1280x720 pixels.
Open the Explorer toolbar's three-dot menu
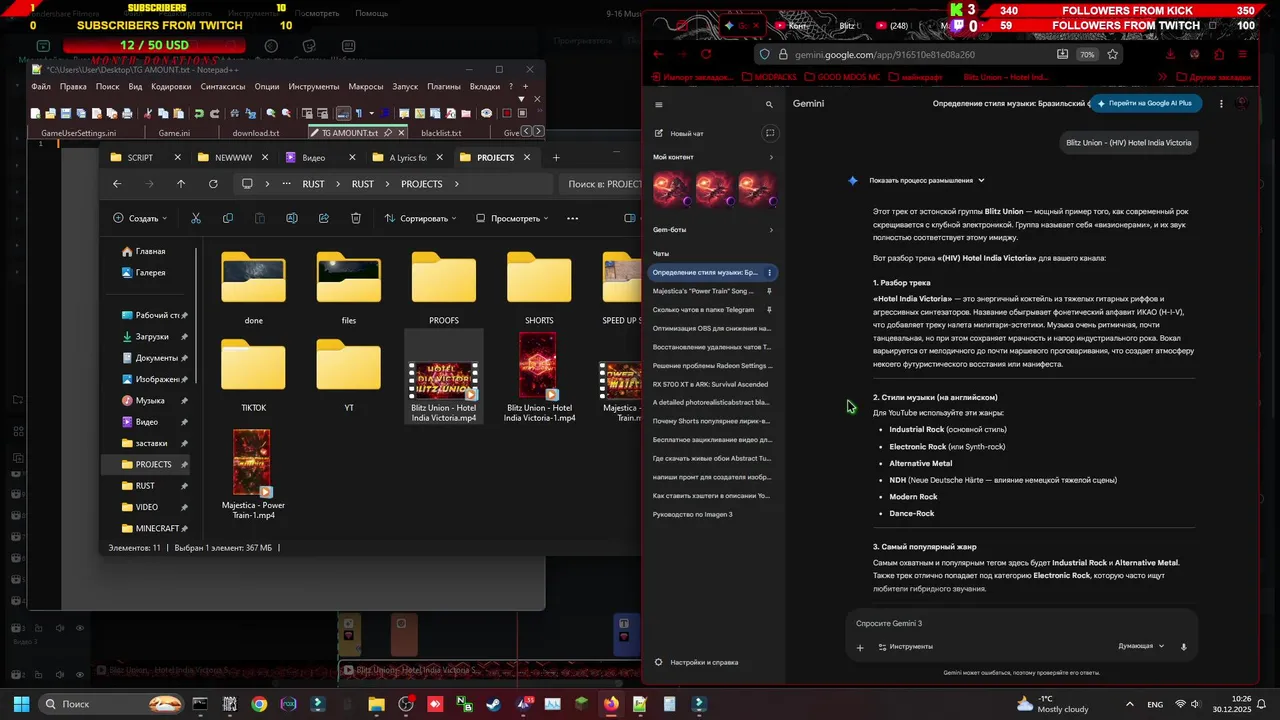572,218
